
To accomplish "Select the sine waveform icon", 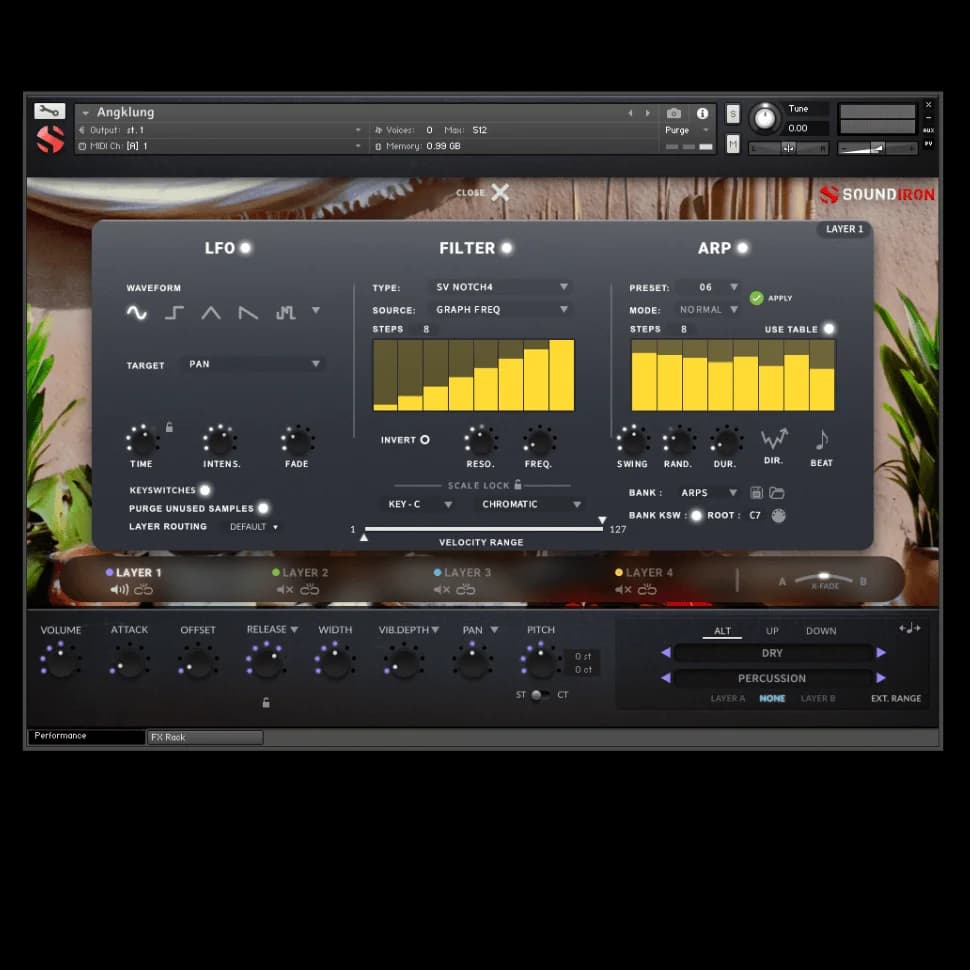I will click(x=137, y=313).
